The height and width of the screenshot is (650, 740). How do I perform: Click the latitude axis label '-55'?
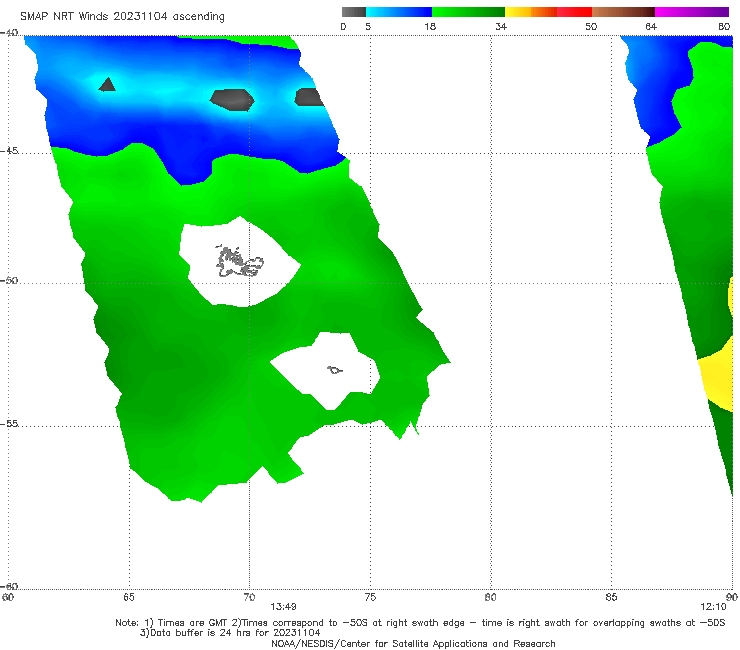coord(9,424)
